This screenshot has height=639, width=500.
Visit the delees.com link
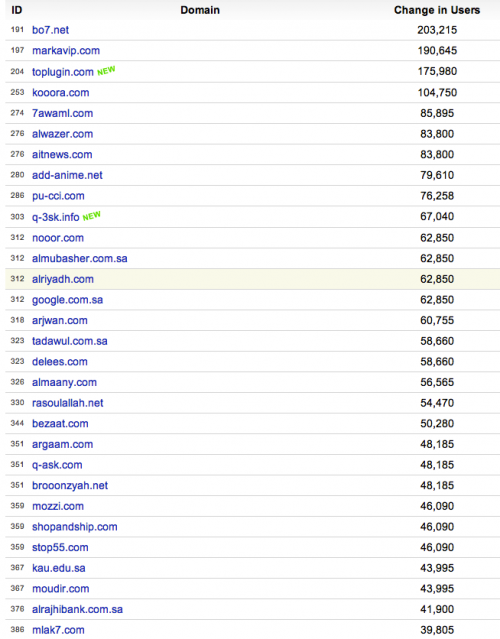click(x=60, y=362)
